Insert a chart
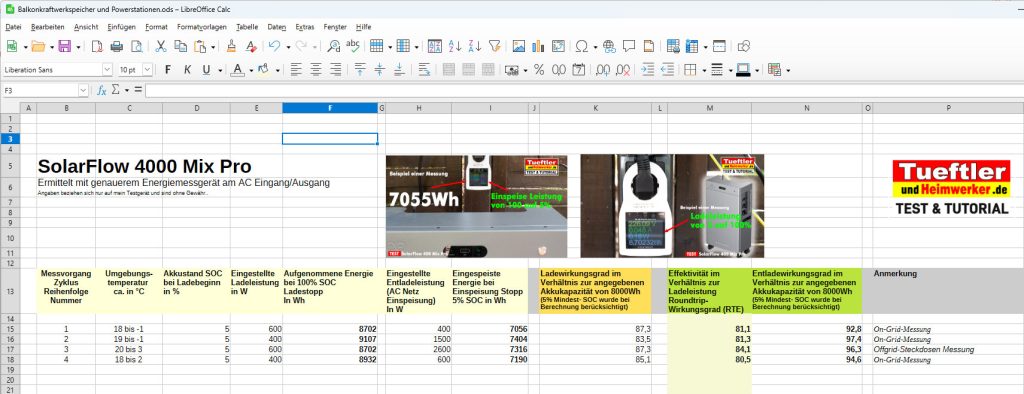This screenshot has height=394, width=1024. (x=538, y=46)
